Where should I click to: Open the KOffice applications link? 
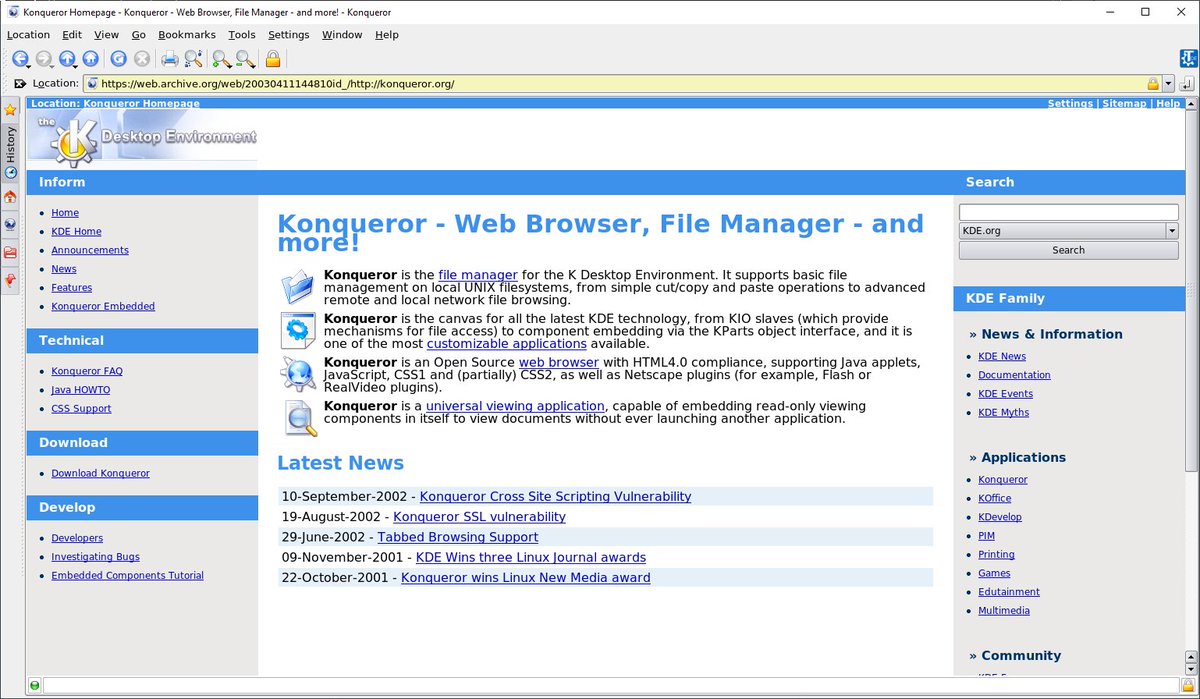click(994, 498)
